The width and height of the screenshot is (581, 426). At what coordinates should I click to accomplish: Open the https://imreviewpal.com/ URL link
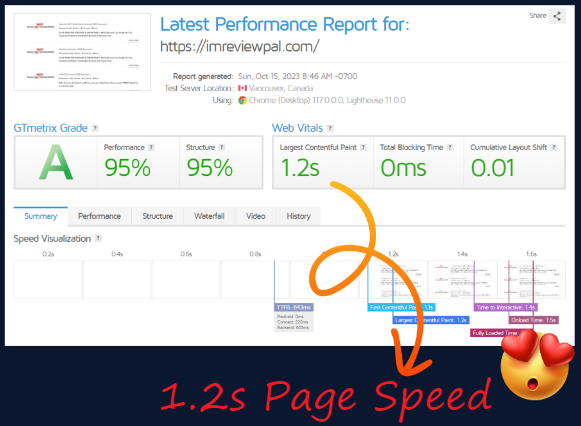[x=239, y=47]
